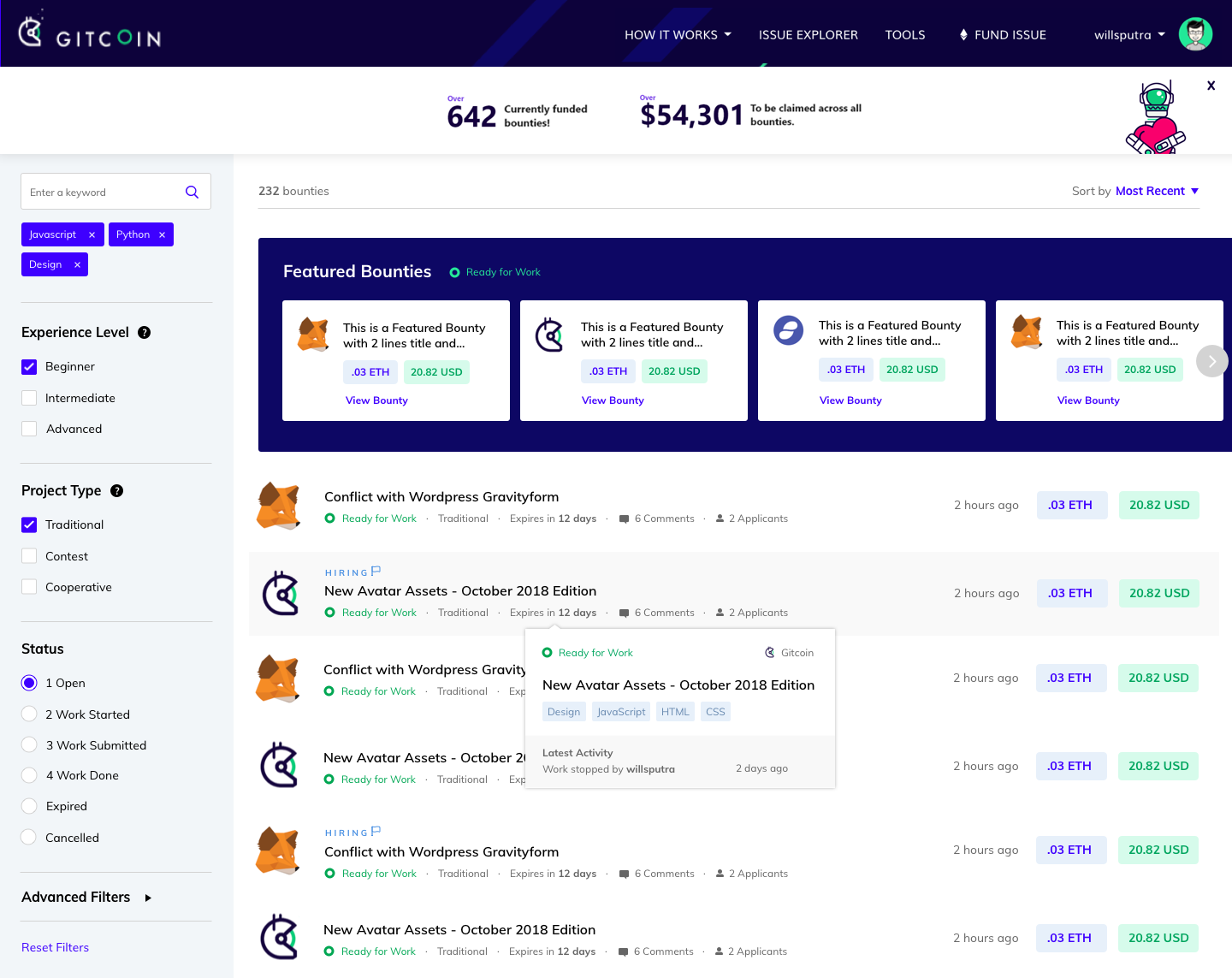Check the Cooperative project type
This screenshot has width=1232, height=978.
click(29, 587)
